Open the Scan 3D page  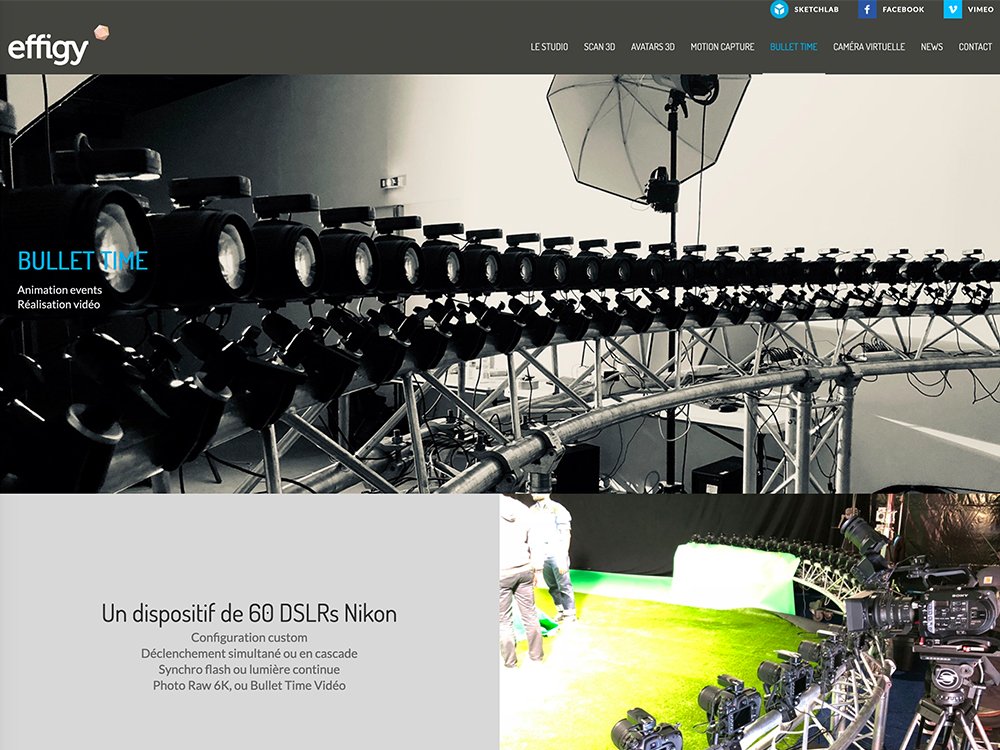pos(599,47)
